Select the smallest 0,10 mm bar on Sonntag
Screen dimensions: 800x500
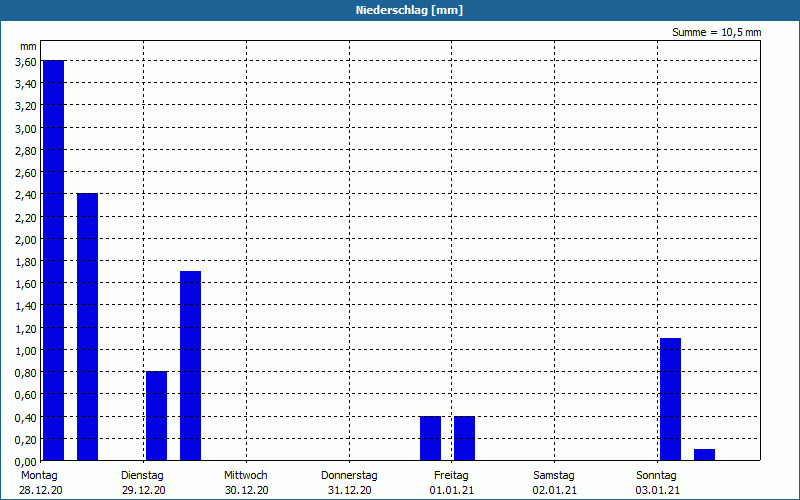coord(705,455)
